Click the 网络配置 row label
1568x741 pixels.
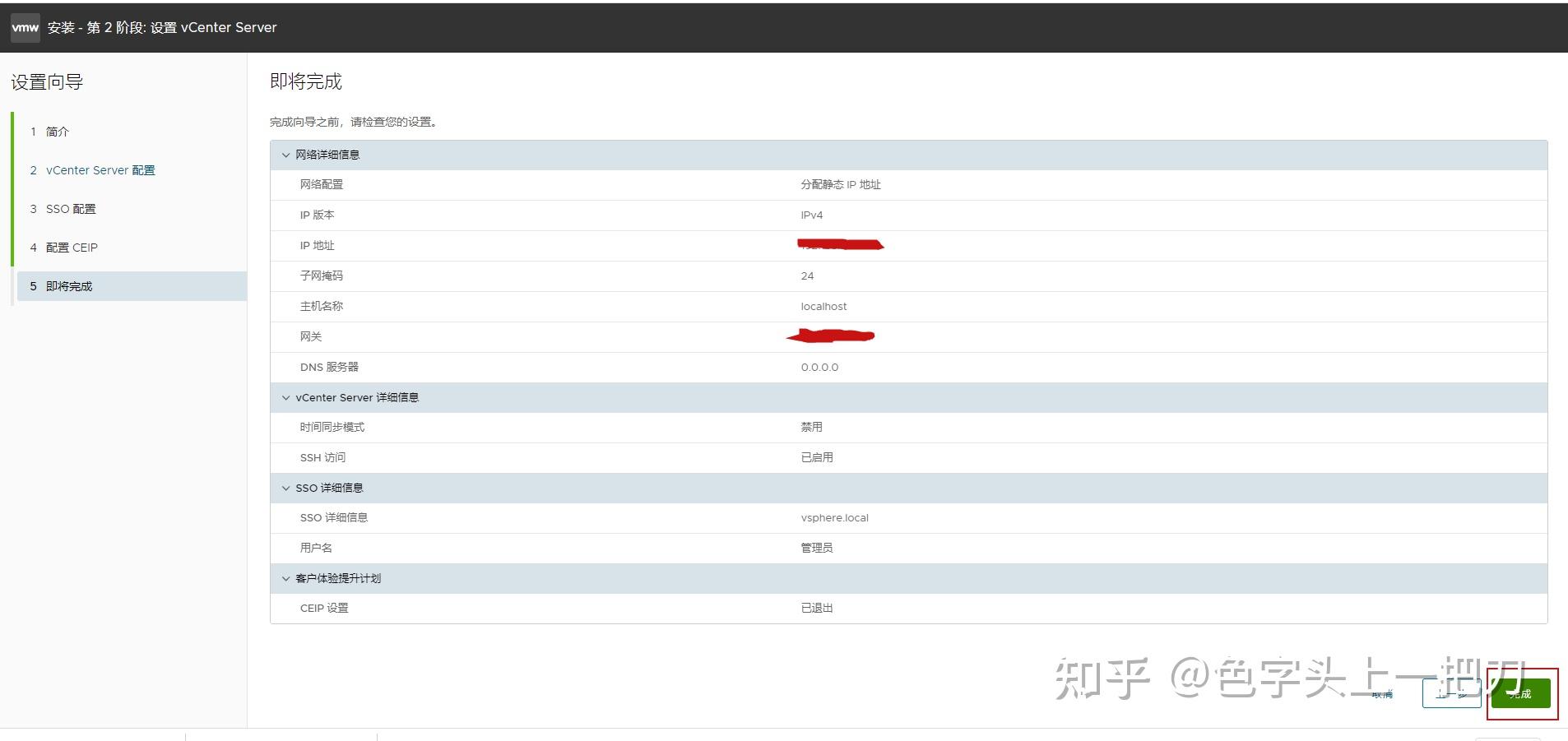322,185
